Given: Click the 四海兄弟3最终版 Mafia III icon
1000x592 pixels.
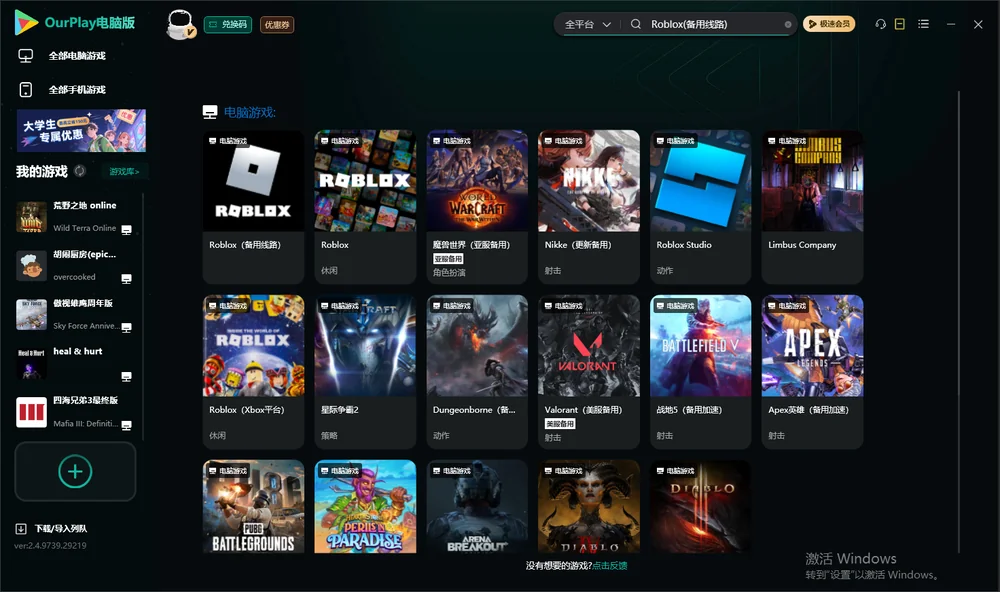Looking at the screenshot, I should tap(31, 412).
